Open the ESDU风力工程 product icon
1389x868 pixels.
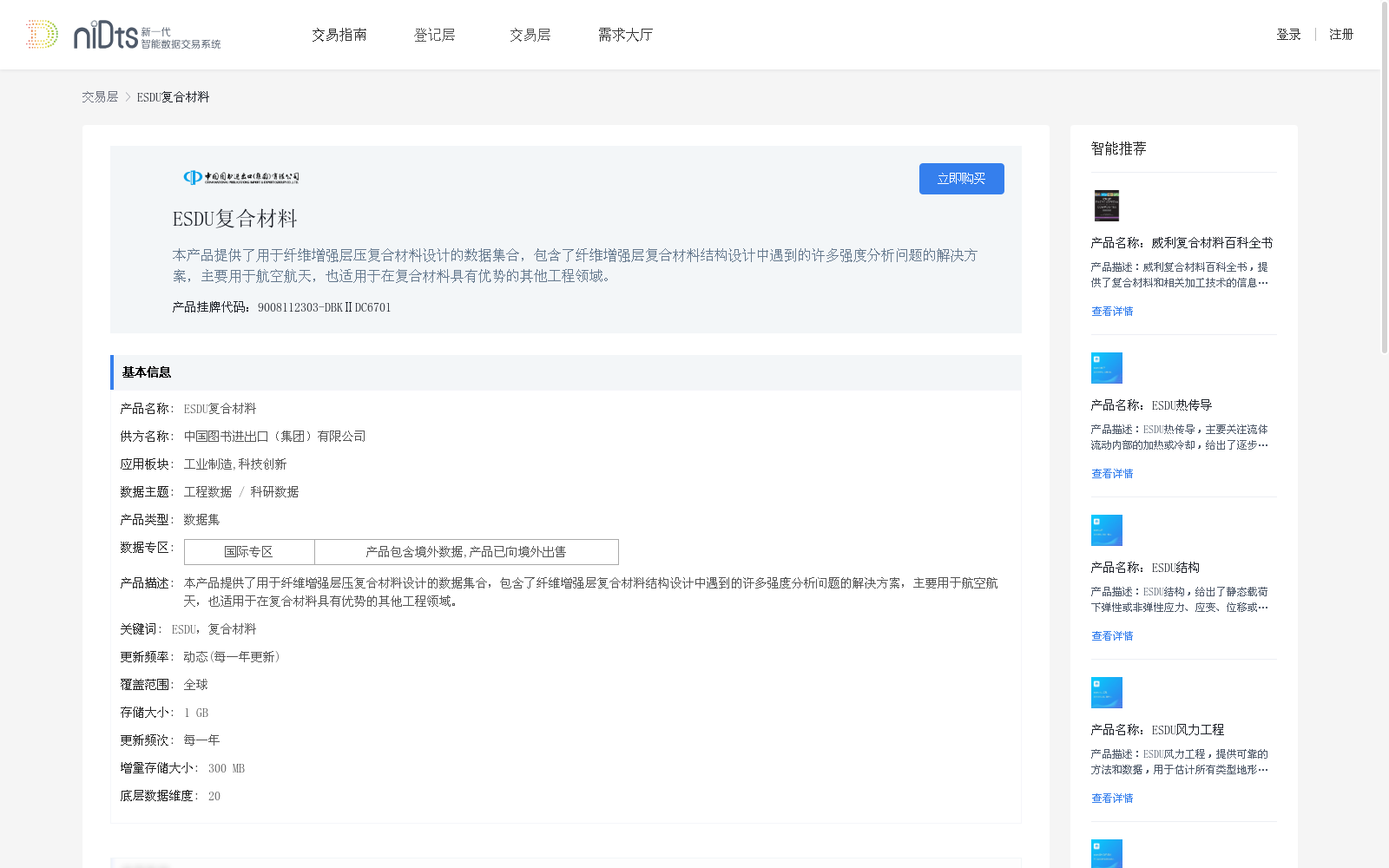point(1107,693)
